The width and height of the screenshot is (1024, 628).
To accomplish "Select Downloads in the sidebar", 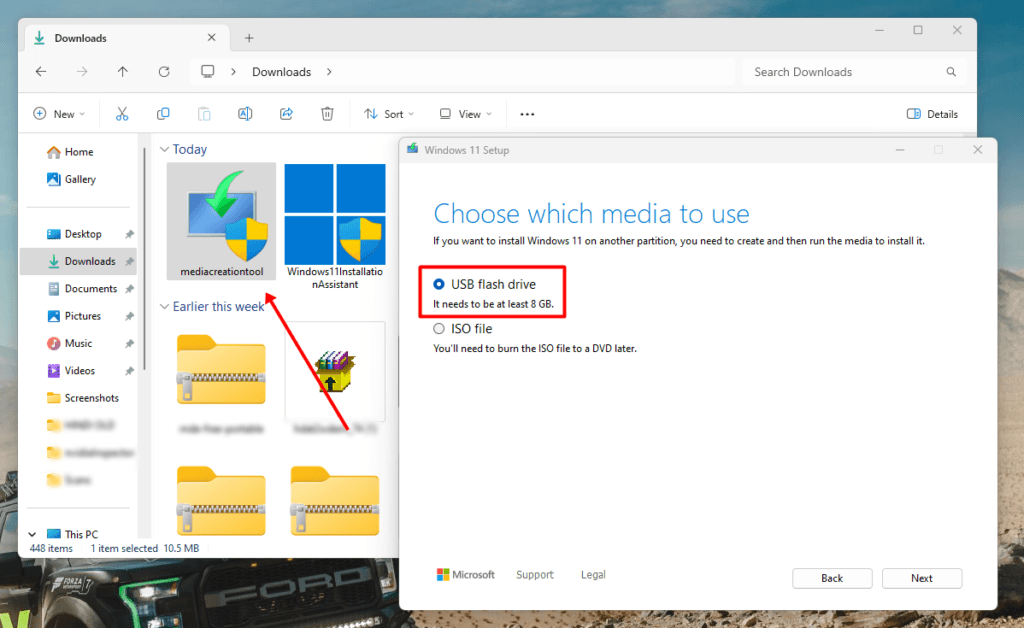I will point(79,261).
